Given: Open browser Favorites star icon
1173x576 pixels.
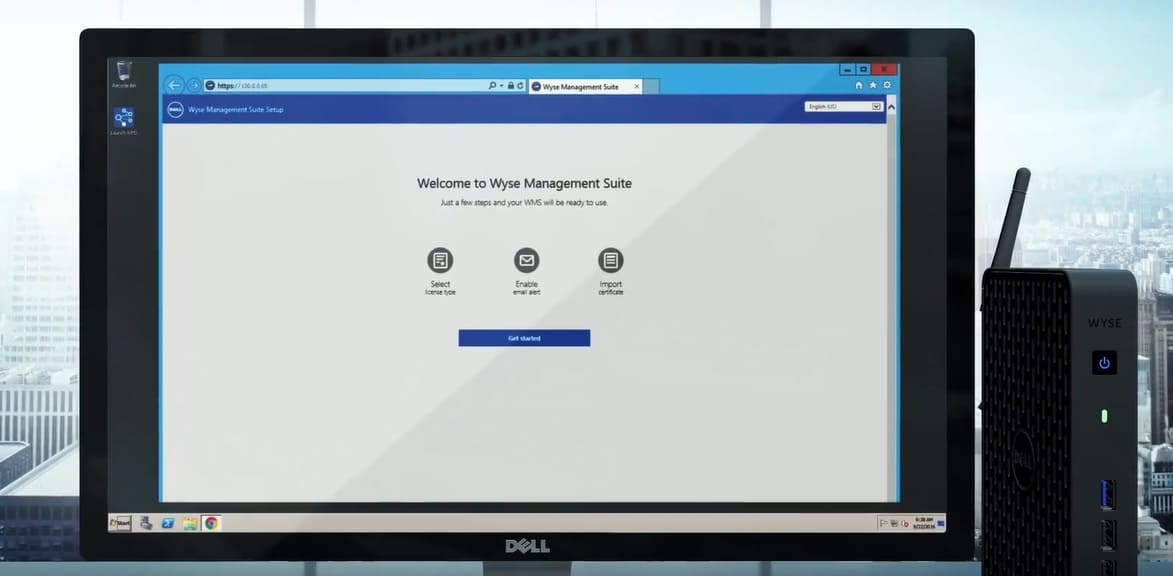Looking at the screenshot, I should (x=872, y=86).
